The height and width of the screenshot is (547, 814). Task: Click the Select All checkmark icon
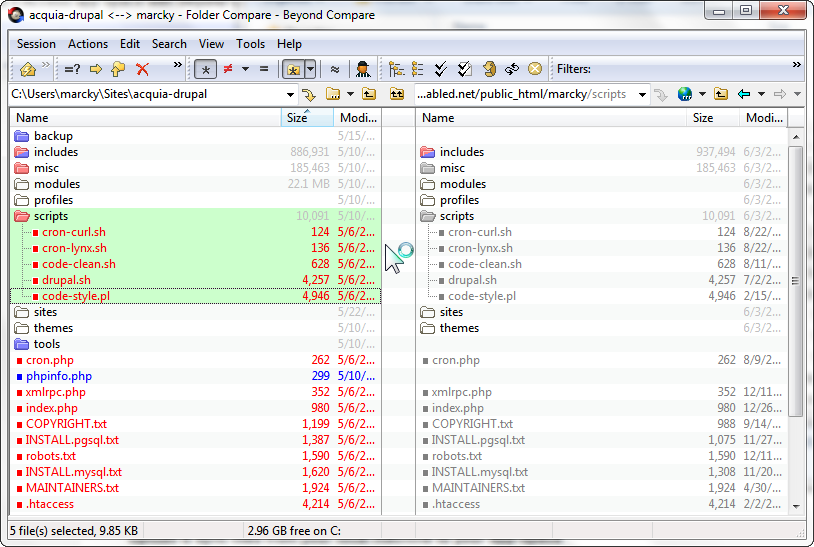[441, 69]
